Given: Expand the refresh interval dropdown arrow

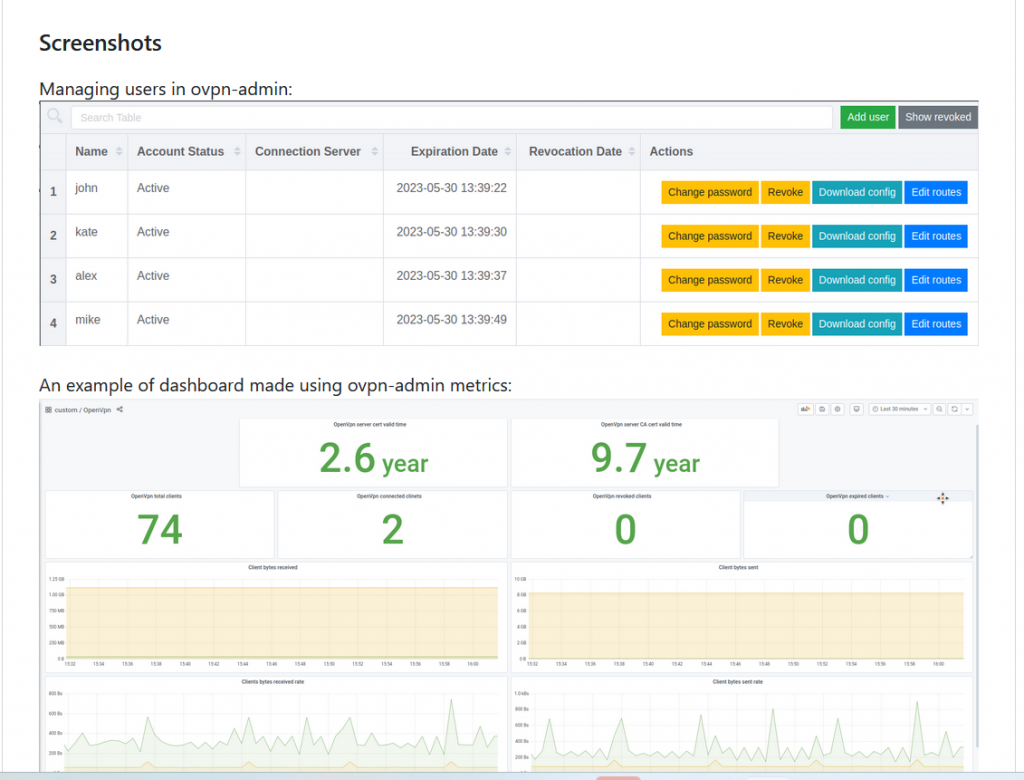Looking at the screenshot, I should tap(967, 409).
